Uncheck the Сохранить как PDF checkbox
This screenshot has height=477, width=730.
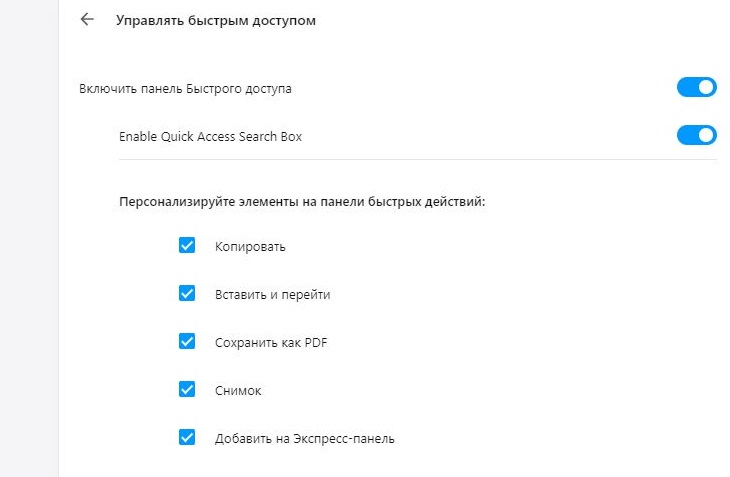pos(187,342)
